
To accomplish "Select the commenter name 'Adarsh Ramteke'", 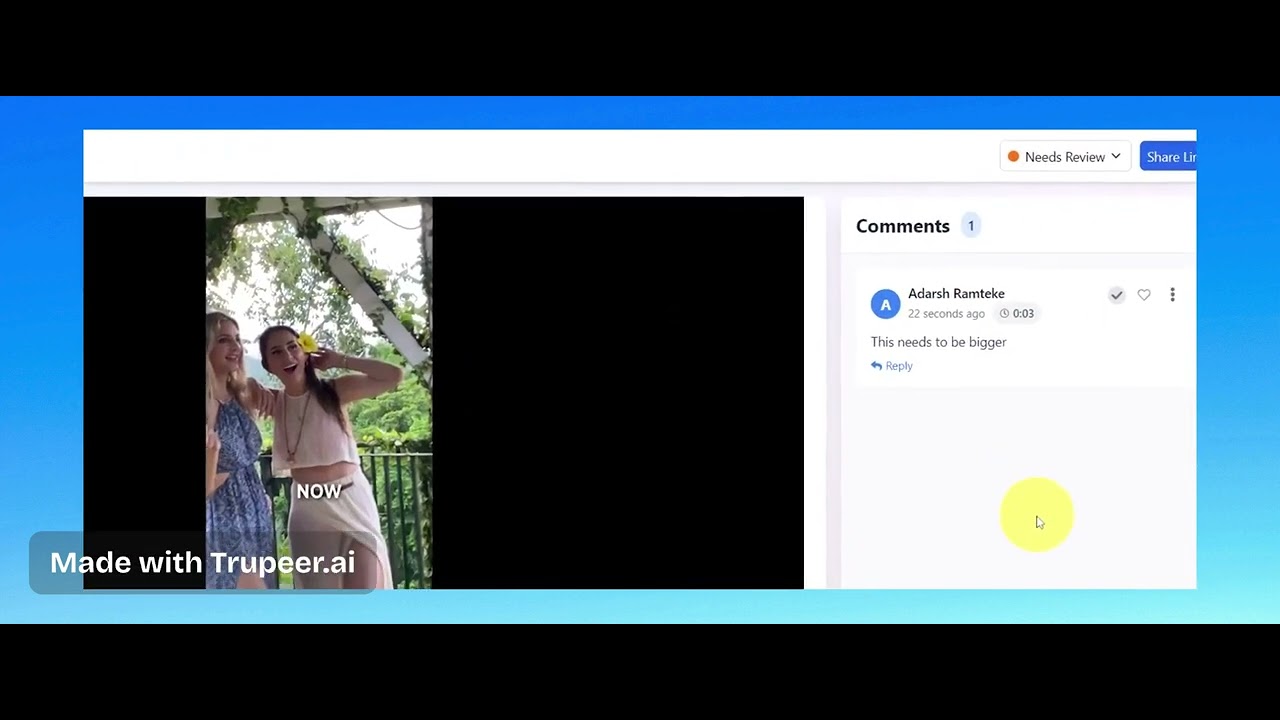I will click(x=956, y=293).
